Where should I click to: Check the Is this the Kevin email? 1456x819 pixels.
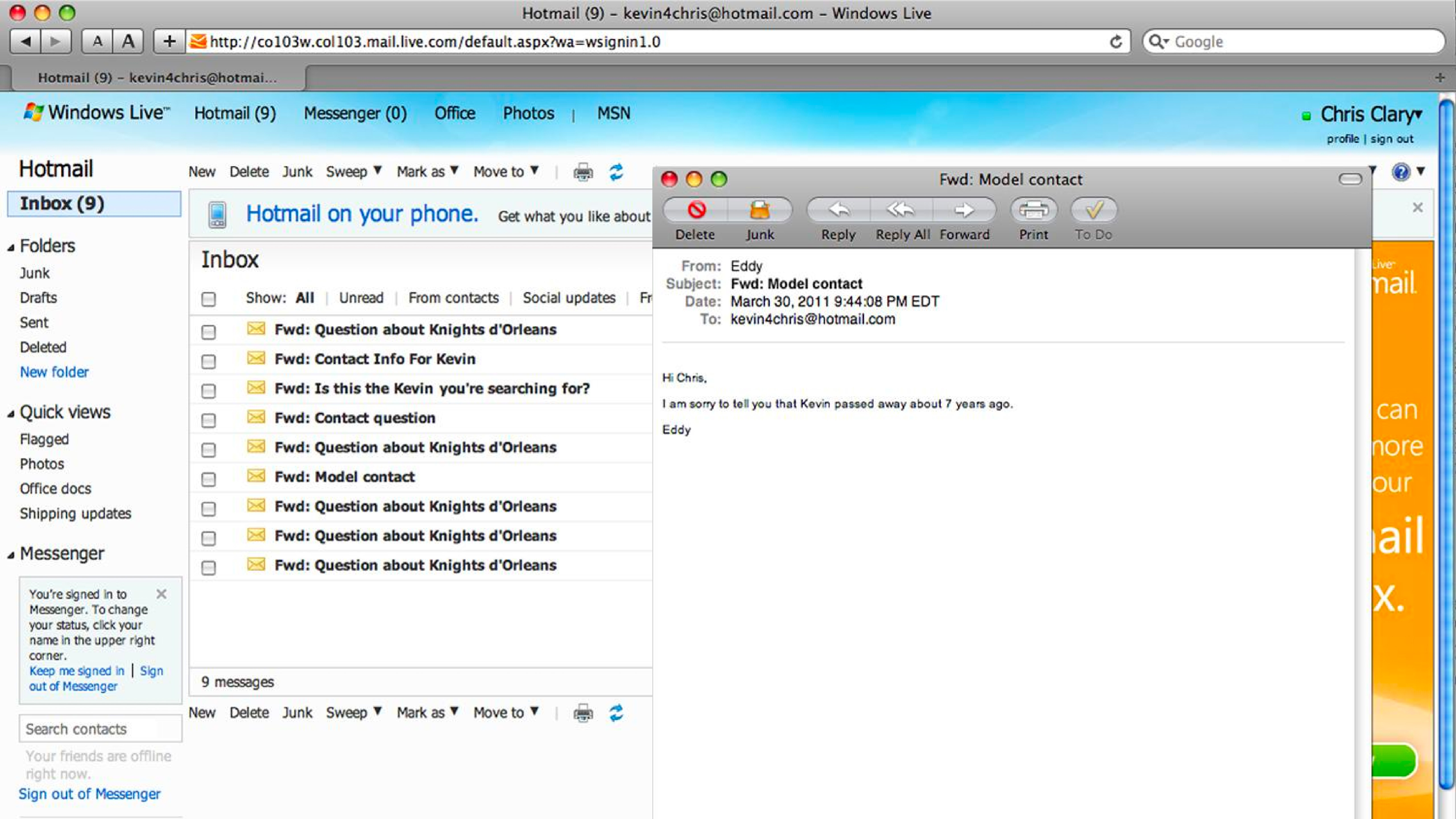click(x=208, y=390)
